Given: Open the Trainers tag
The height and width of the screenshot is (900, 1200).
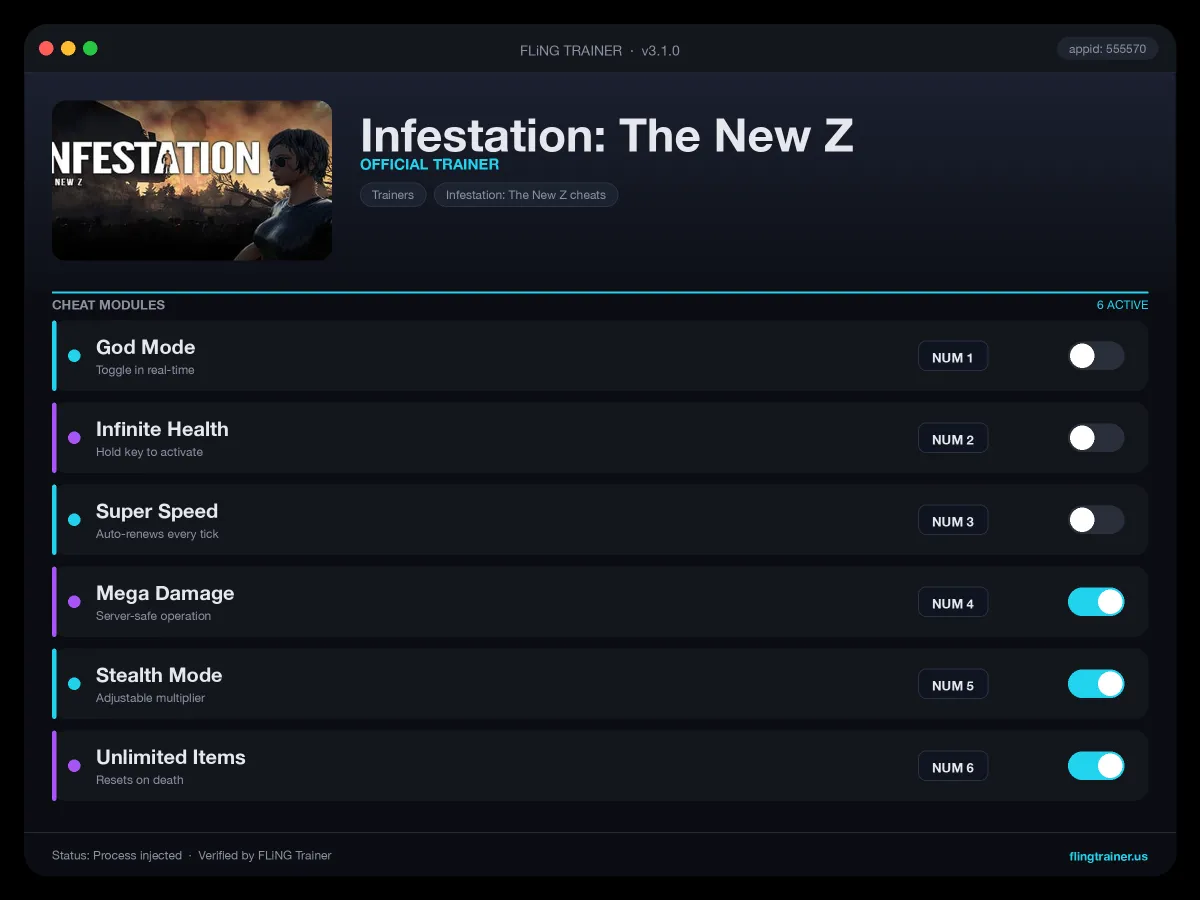Looking at the screenshot, I should (393, 195).
